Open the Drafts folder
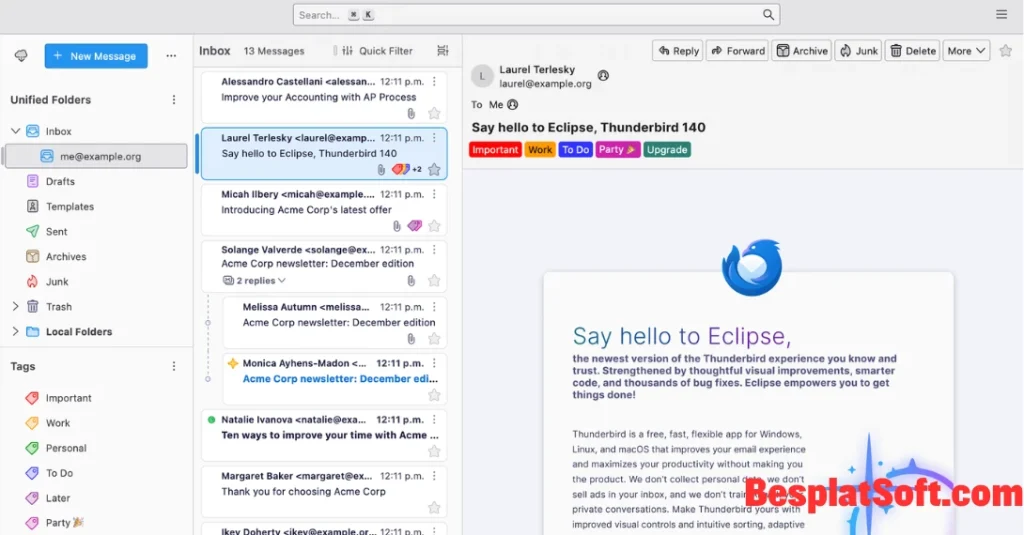This screenshot has width=1024, height=535. click(60, 182)
